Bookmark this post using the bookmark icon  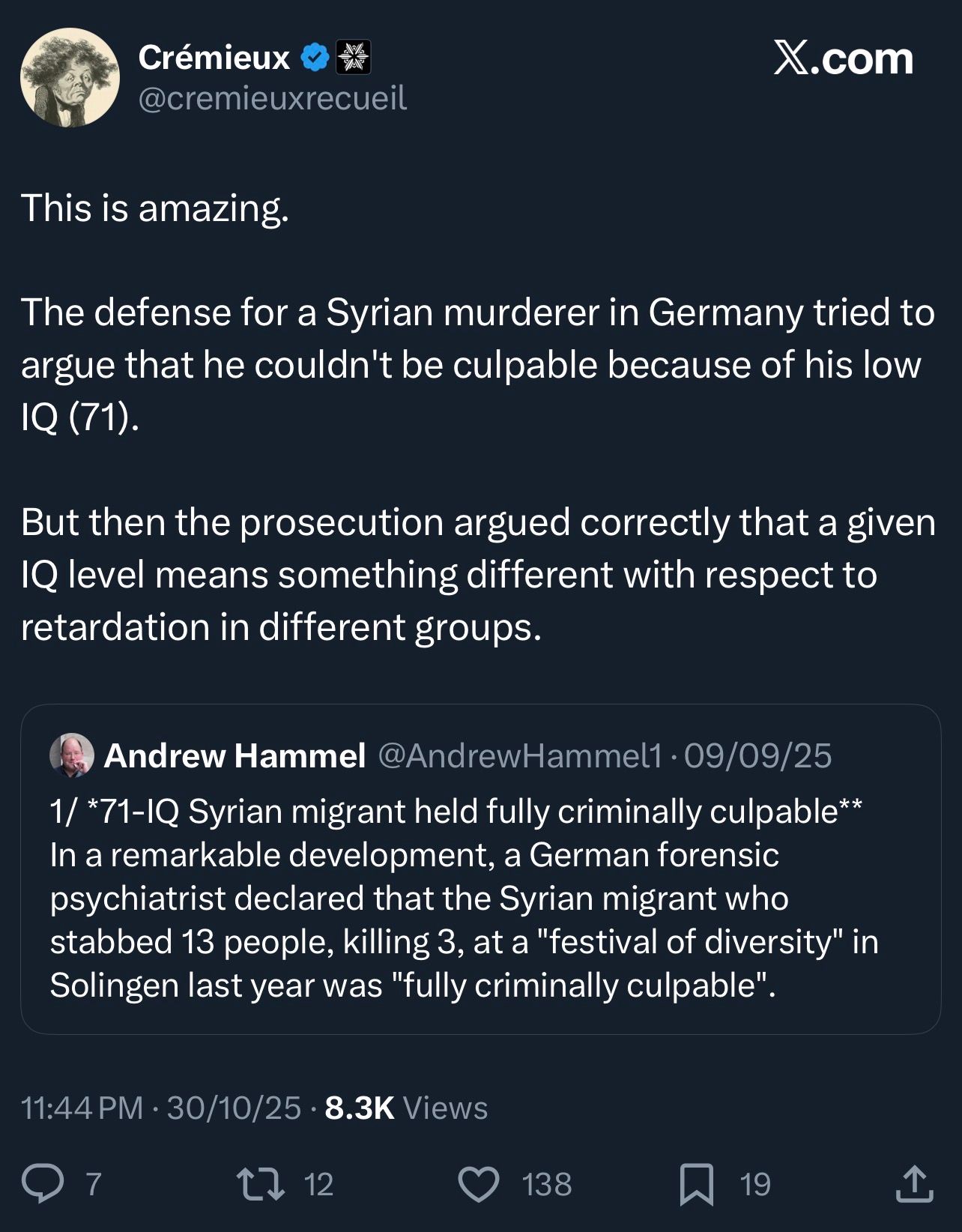coord(696,1184)
